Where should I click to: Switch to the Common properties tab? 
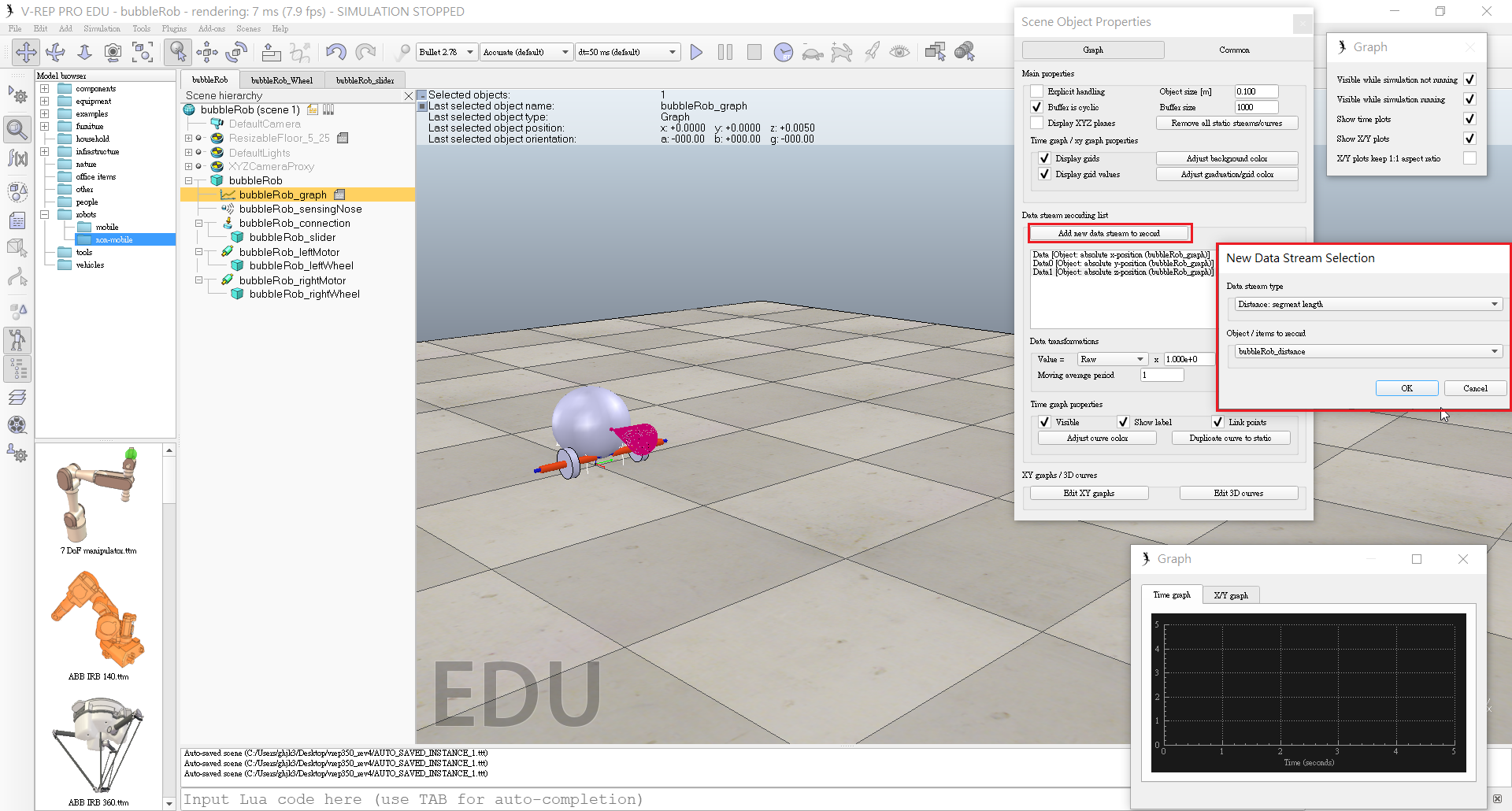(x=1234, y=50)
